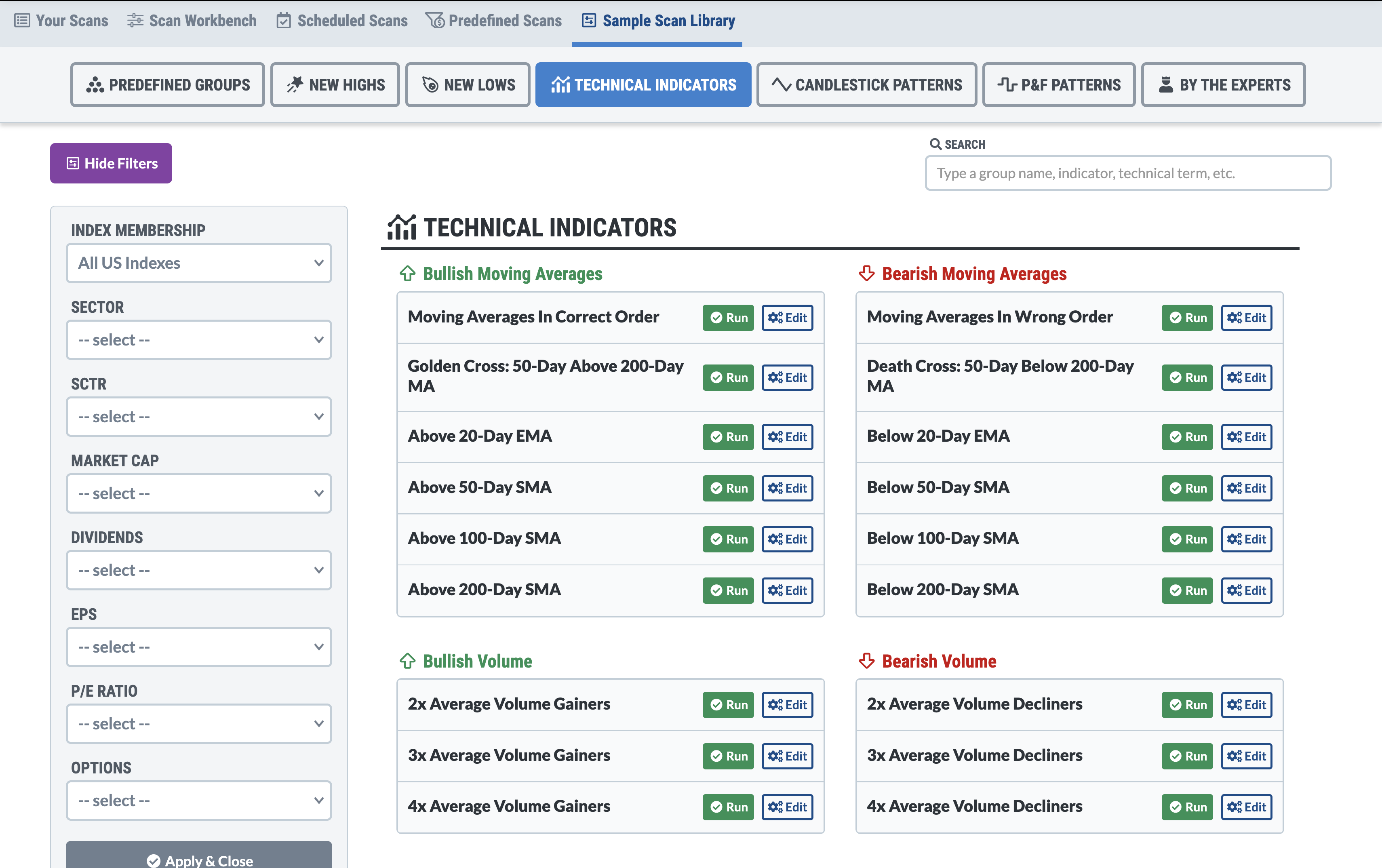Screen dimensions: 1382x868
Task: Run 3x Average Volume Decliners scan
Action: coord(1187,756)
